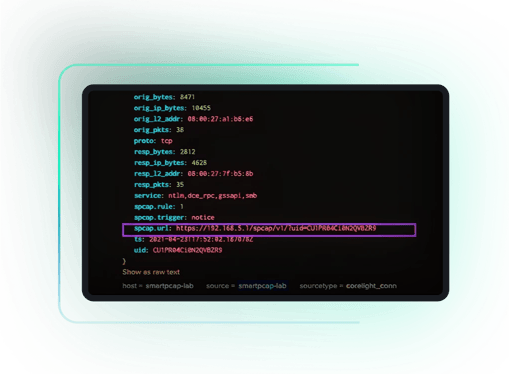This screenshot has height=374, width=509.
Task: Click the orig_bytes field name
Action: (x=154, y=97)
